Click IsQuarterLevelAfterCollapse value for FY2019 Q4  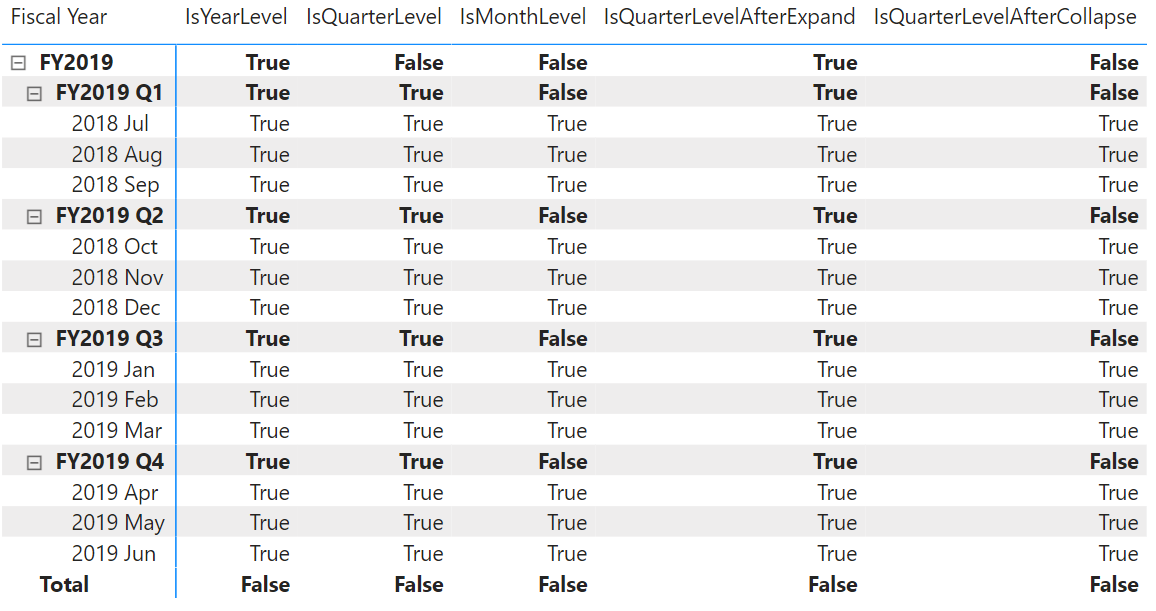(1113, 462)
